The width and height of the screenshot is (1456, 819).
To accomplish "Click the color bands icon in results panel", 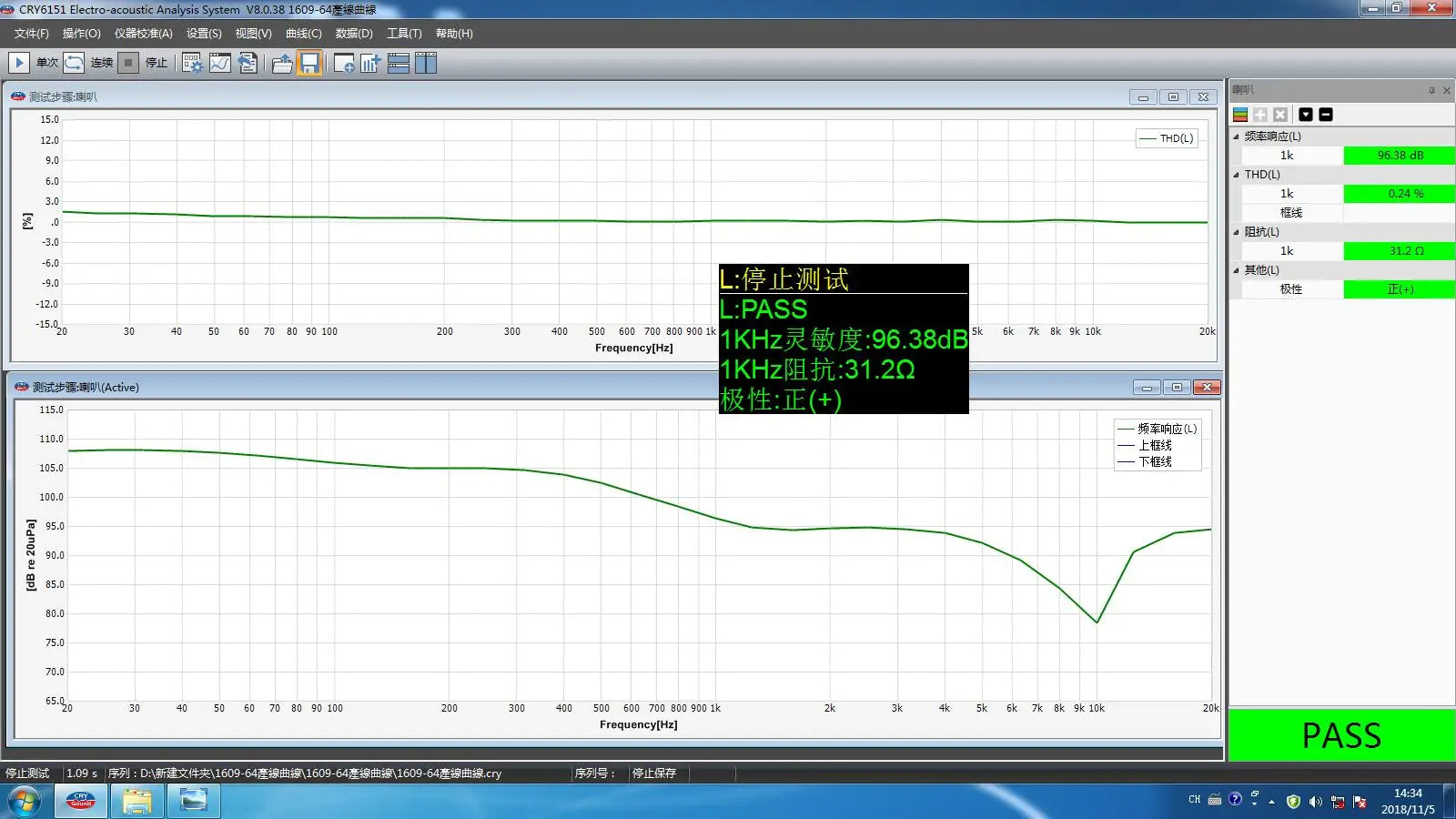I will pos(1240,115).
